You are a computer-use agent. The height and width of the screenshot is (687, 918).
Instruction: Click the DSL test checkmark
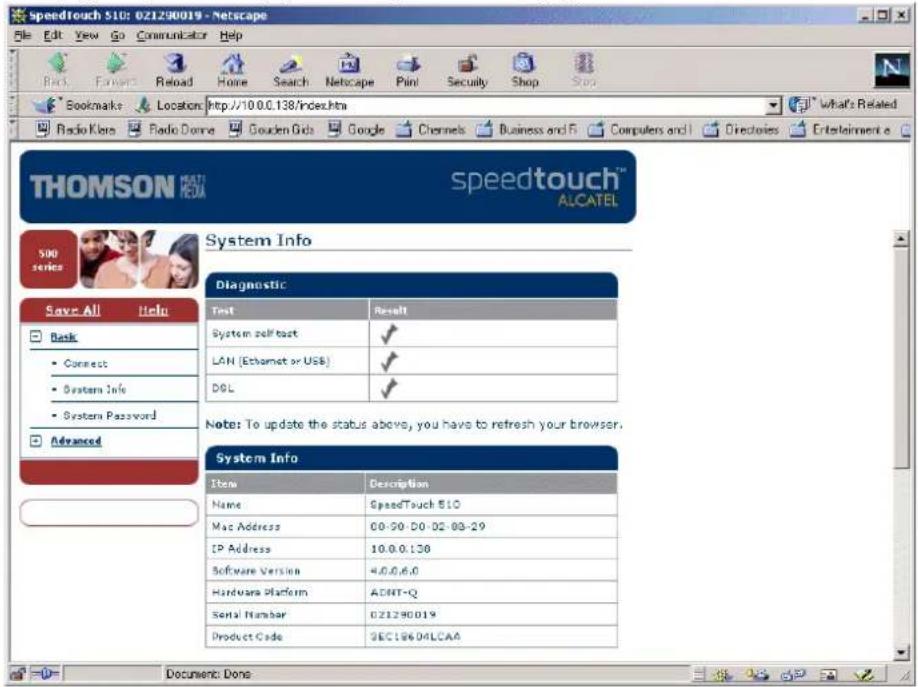point(389,388)
